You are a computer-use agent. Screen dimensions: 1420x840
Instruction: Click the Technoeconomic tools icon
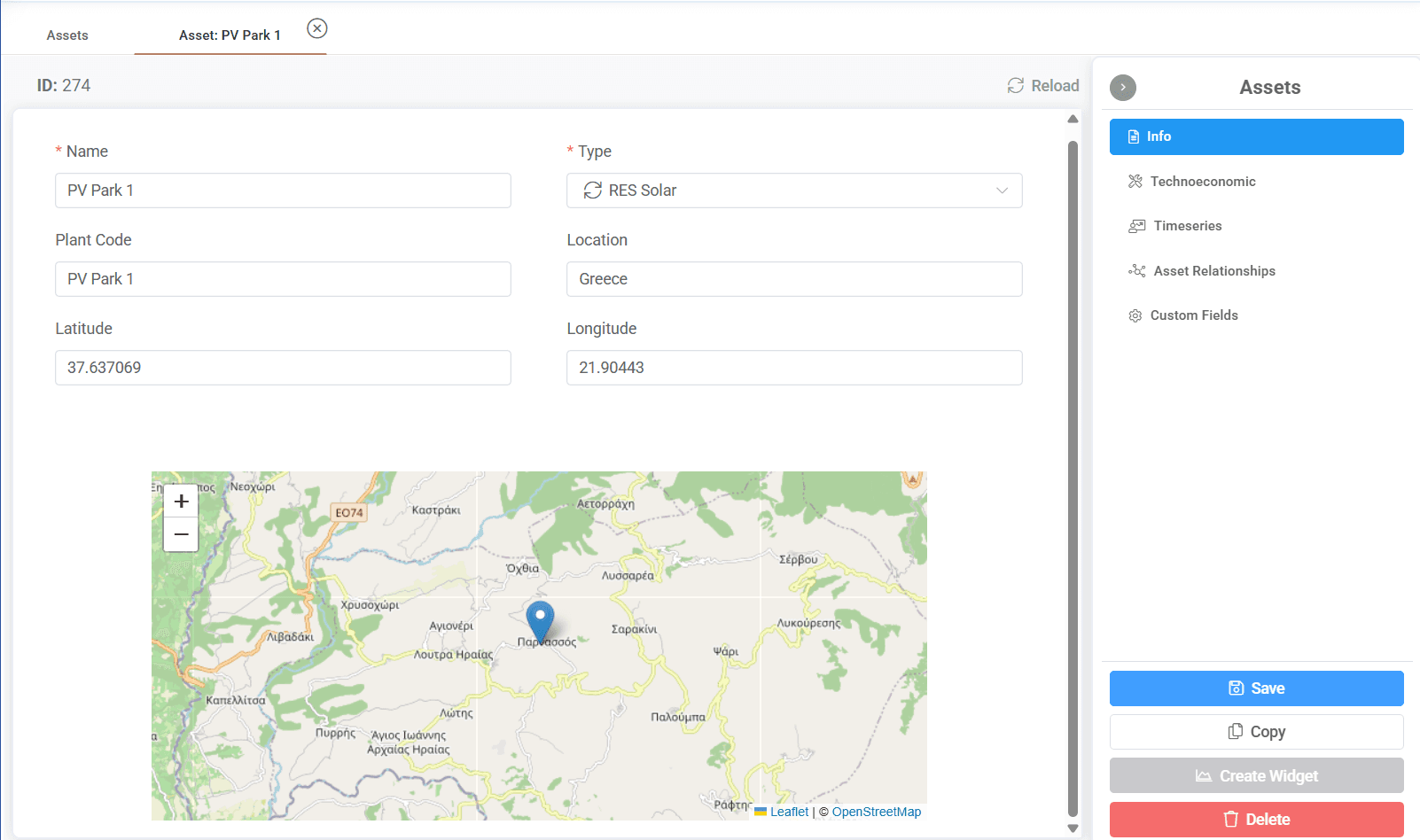tap(1135, 182)
